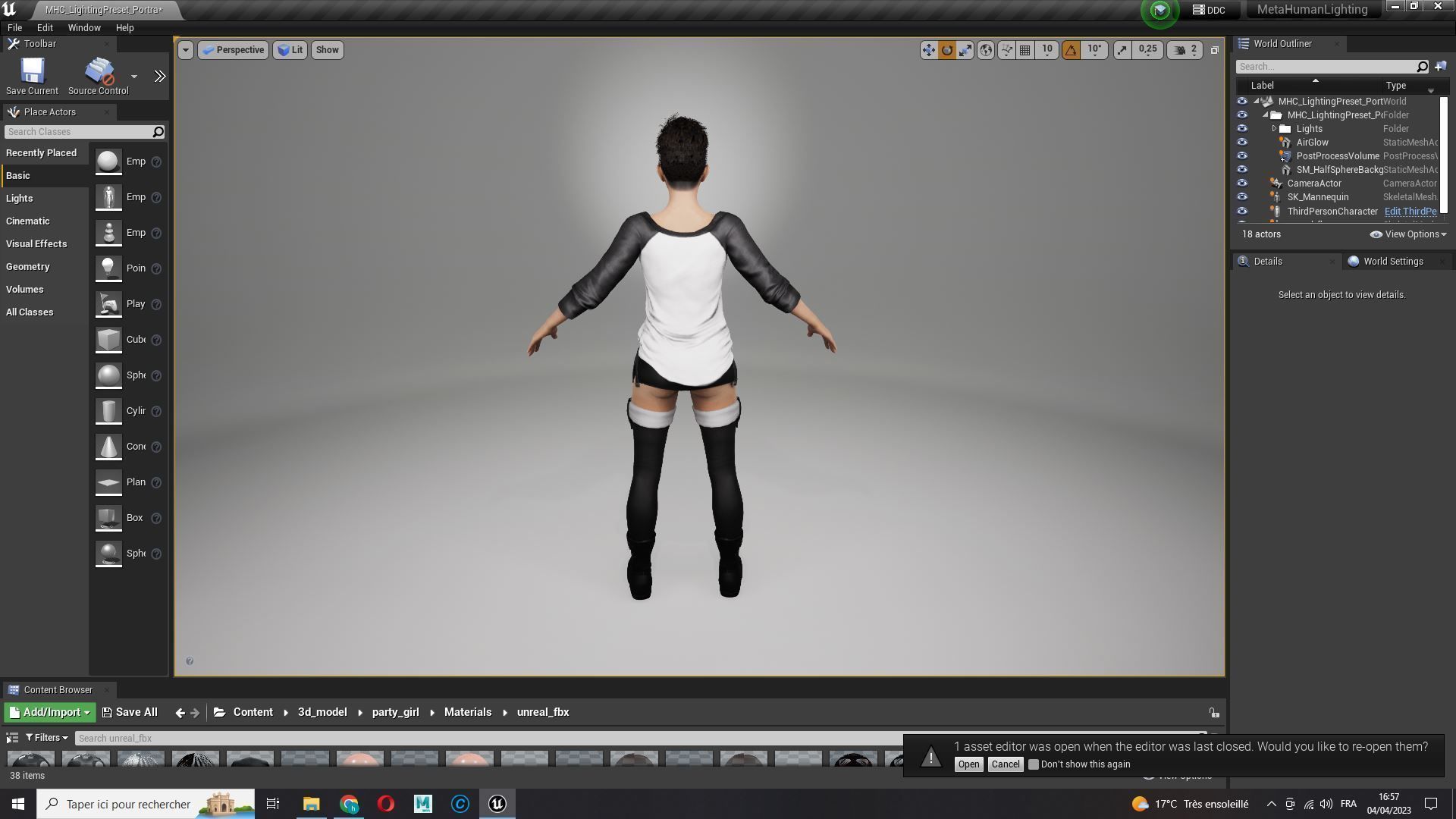Open the File menu

[14, 27]
